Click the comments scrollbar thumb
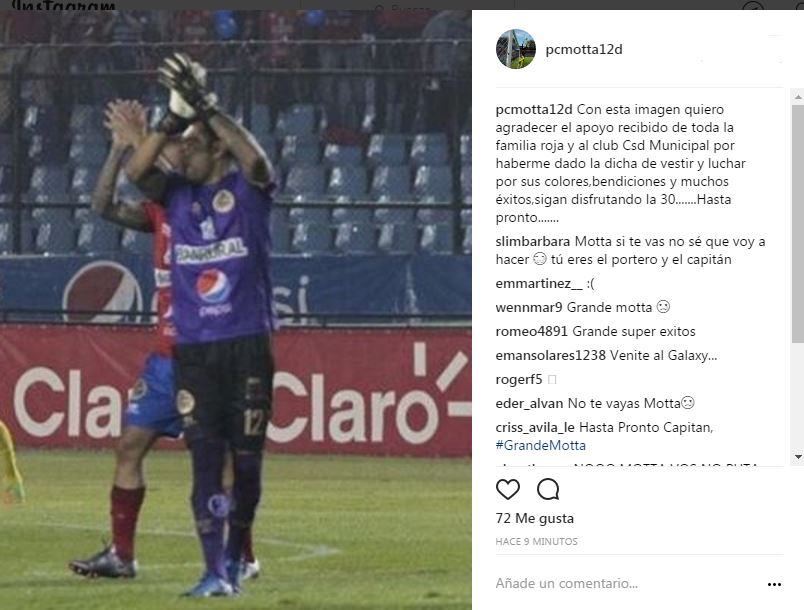The image size is (804, 610). (797, 224)
